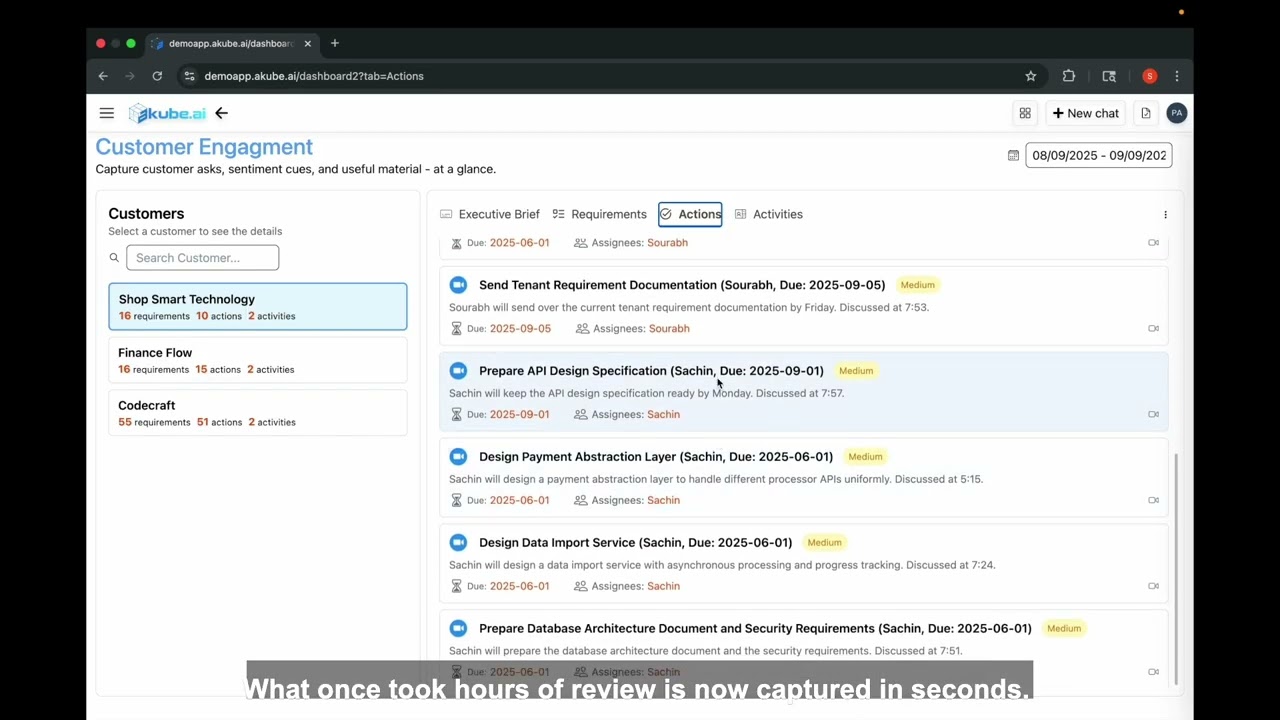This screenshot has height=720, width=1280.
Task: Select the Codecraft customer
Action: point(258,413)
